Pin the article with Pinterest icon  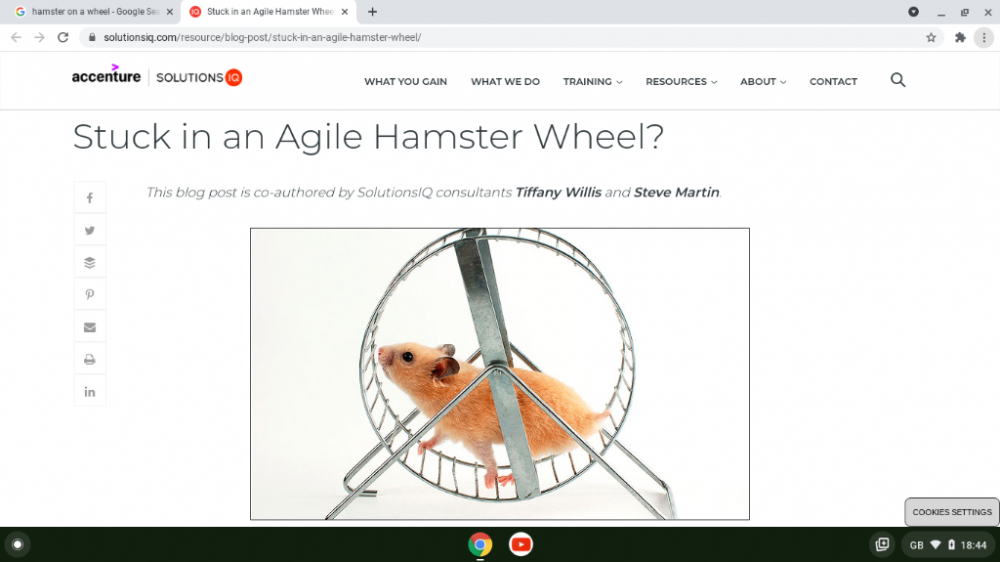pos(89,295)
